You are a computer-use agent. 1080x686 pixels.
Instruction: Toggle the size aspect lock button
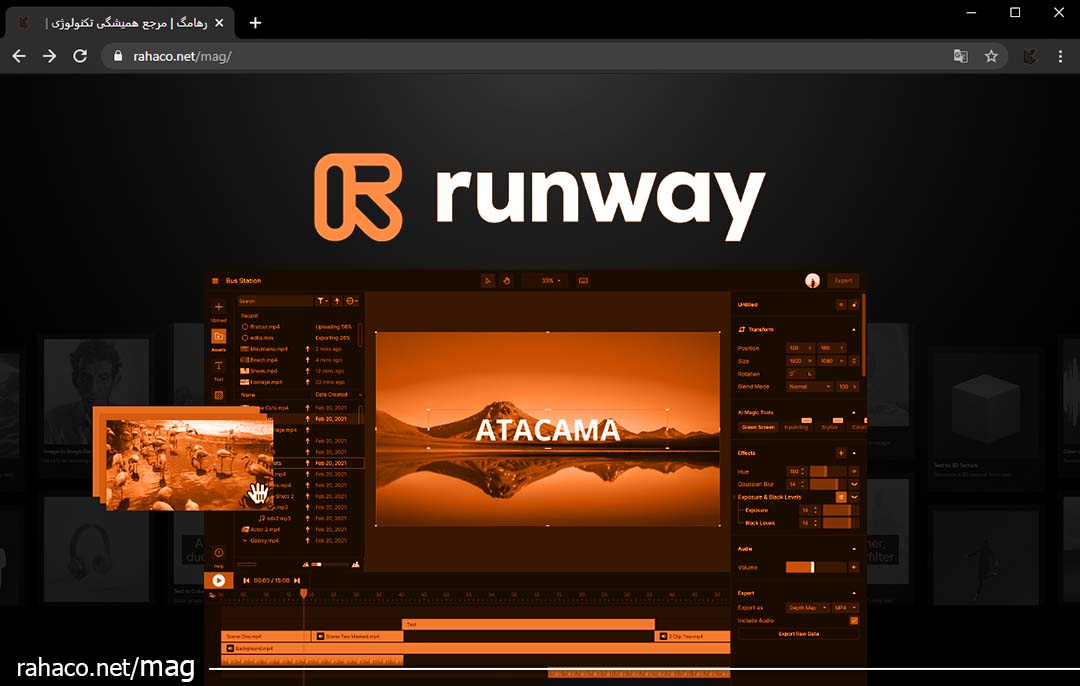(854, 361)
